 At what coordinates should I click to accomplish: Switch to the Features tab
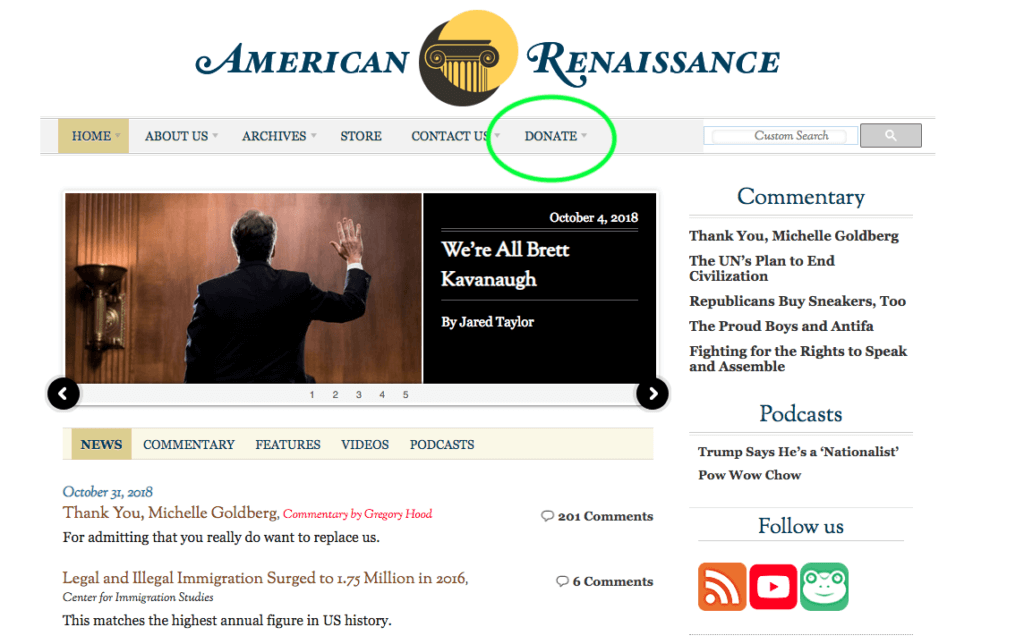(288, 444)
